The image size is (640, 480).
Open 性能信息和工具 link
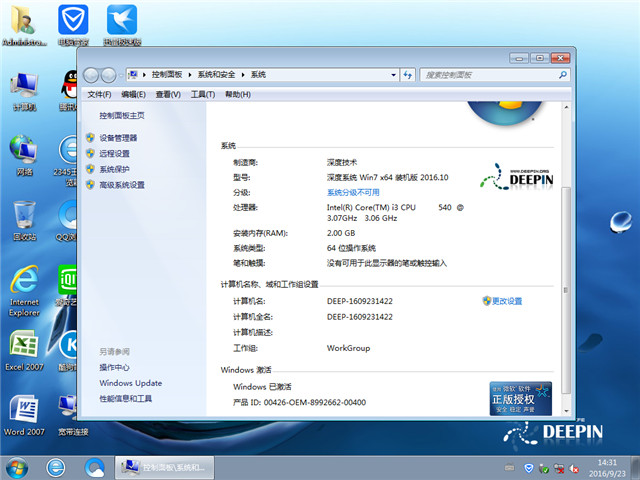point(125,399)
